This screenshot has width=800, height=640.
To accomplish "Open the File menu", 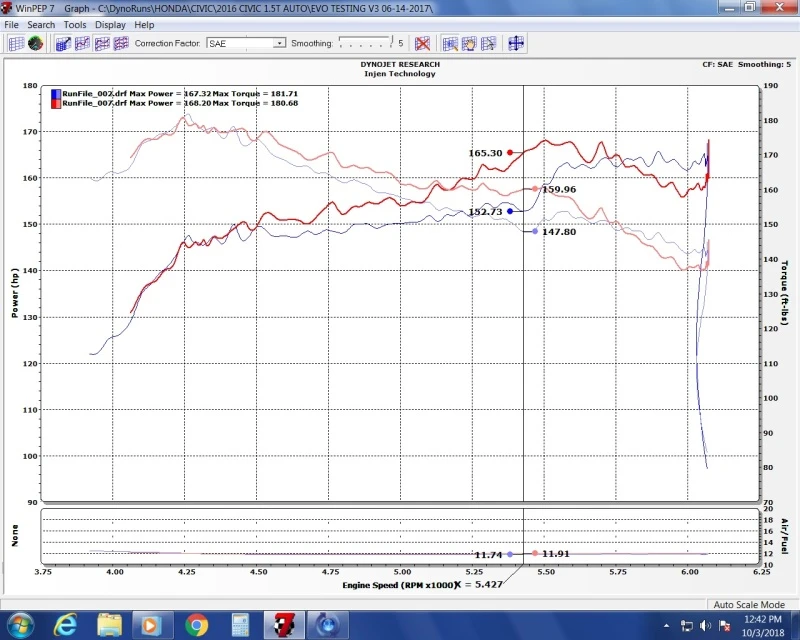I will (12, 24).
